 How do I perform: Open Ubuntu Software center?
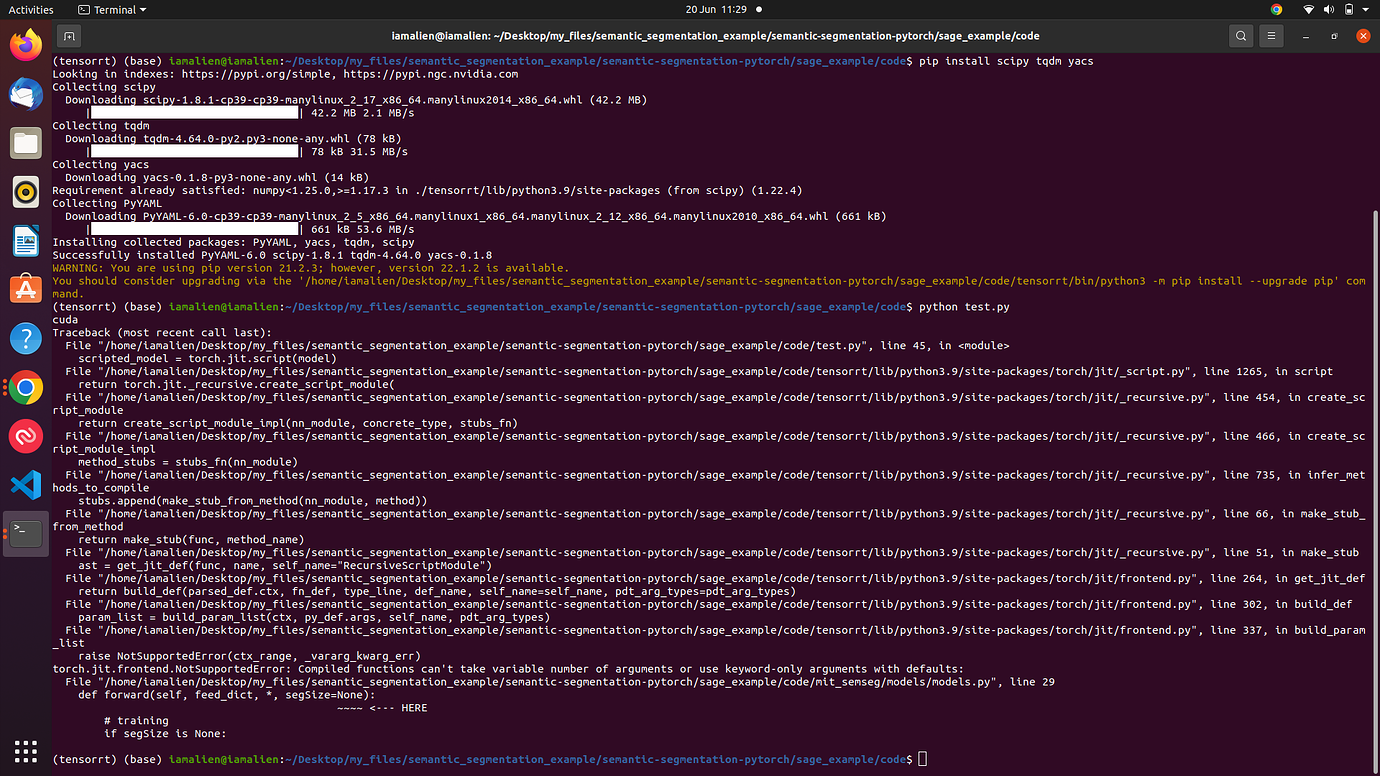click(25, 290)
